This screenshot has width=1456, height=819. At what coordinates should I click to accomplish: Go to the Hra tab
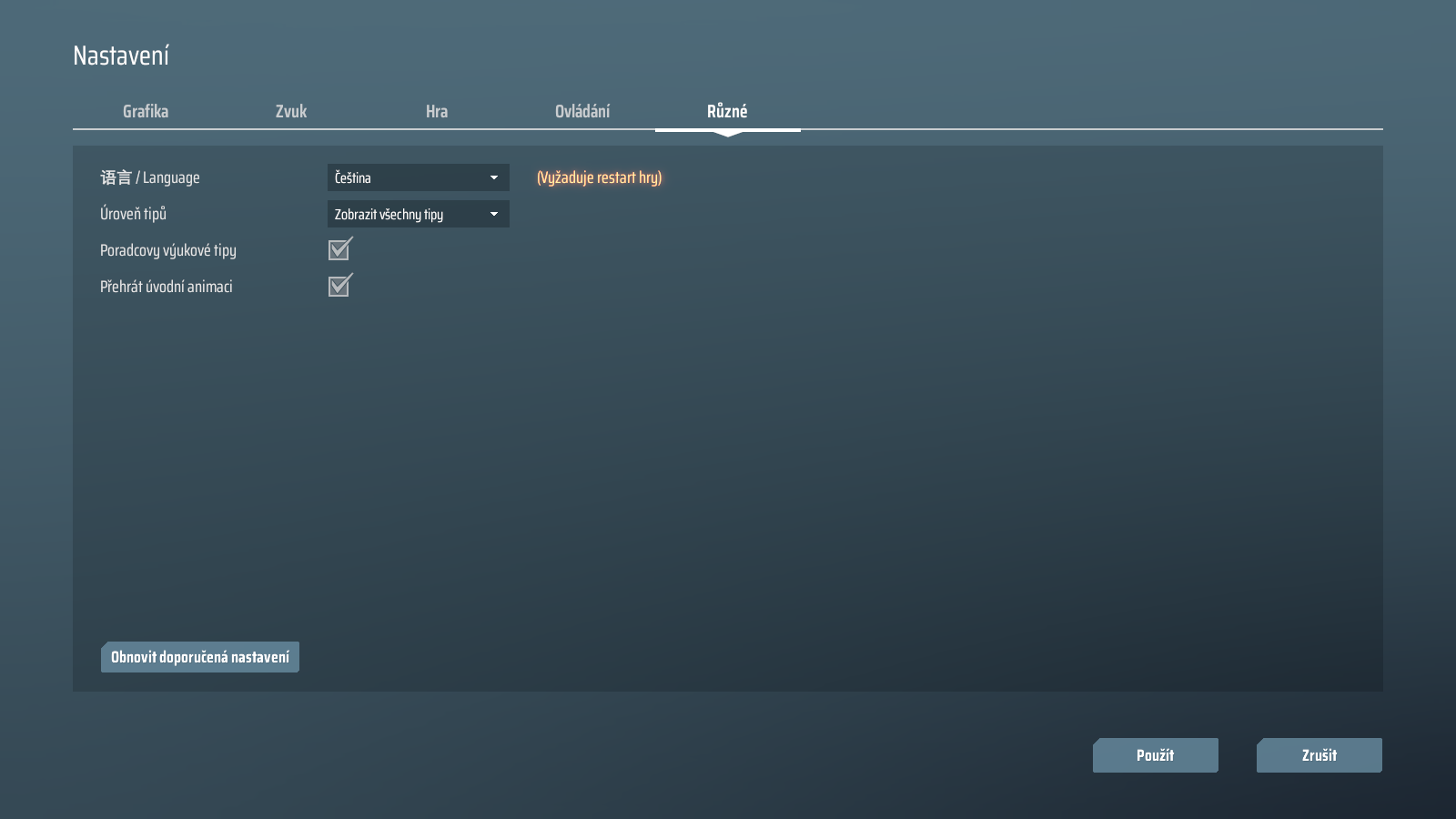tap(437, 111)
